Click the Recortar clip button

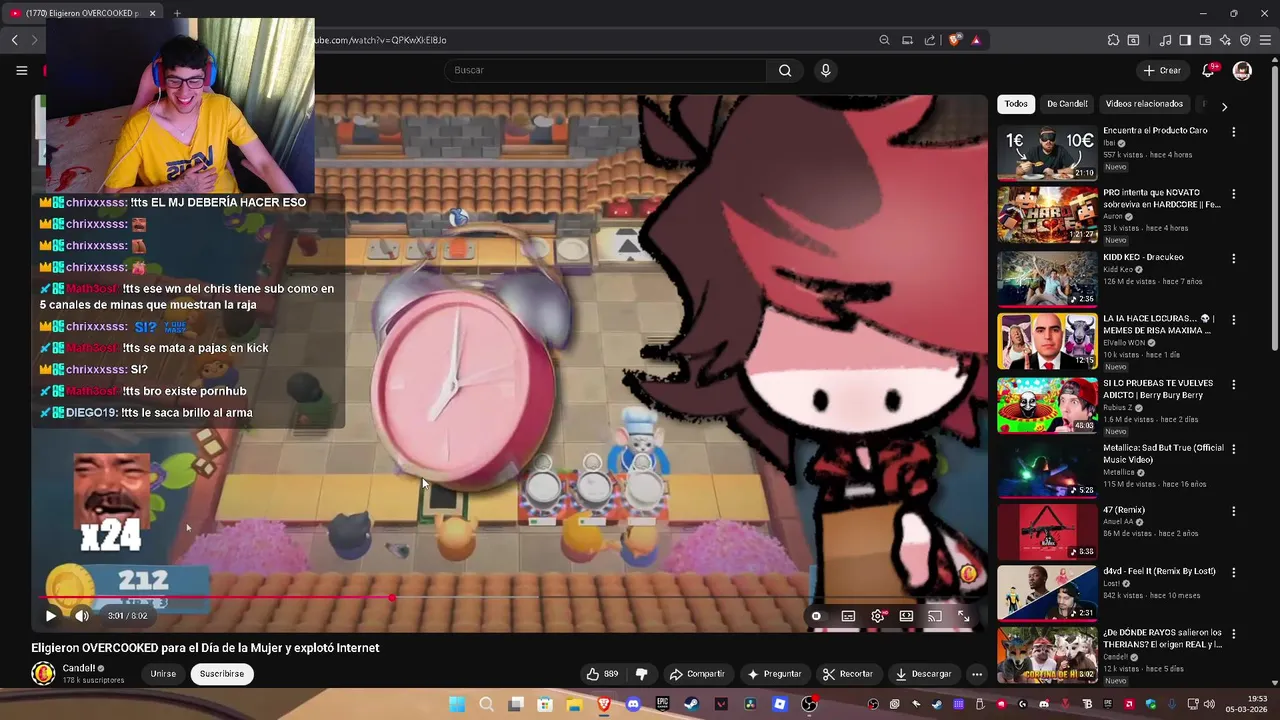click(x=848, y=674)
